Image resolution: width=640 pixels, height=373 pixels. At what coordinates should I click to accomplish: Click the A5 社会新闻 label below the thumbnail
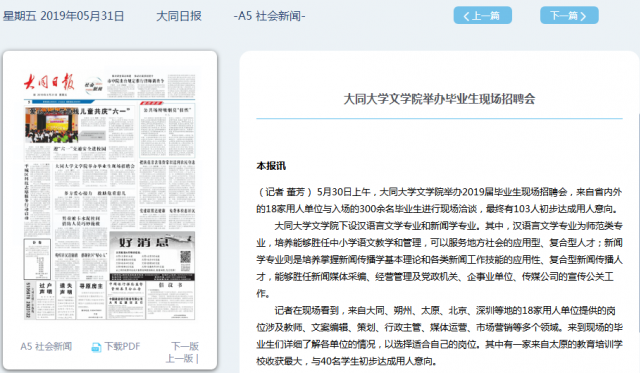point(46,346)
